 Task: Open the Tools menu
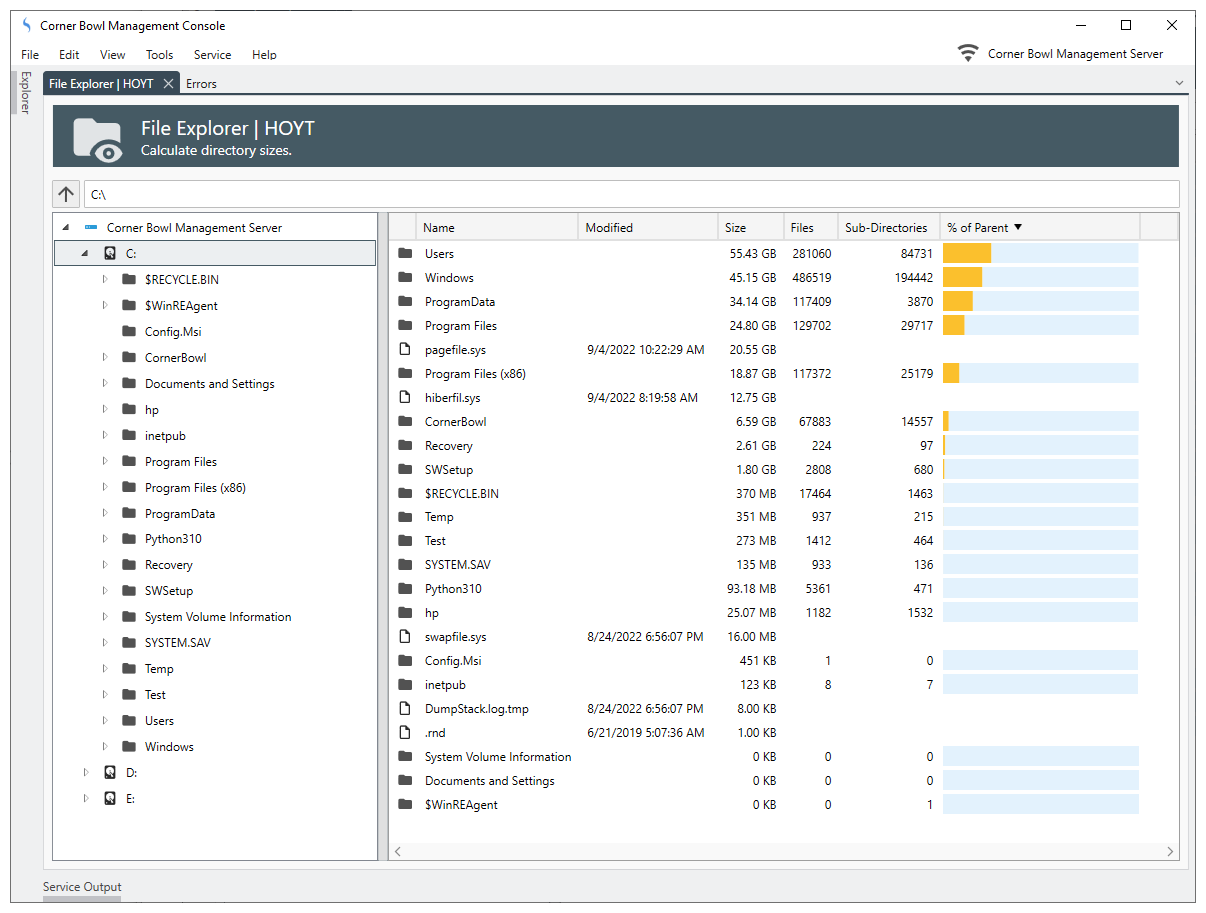[159, 55]
